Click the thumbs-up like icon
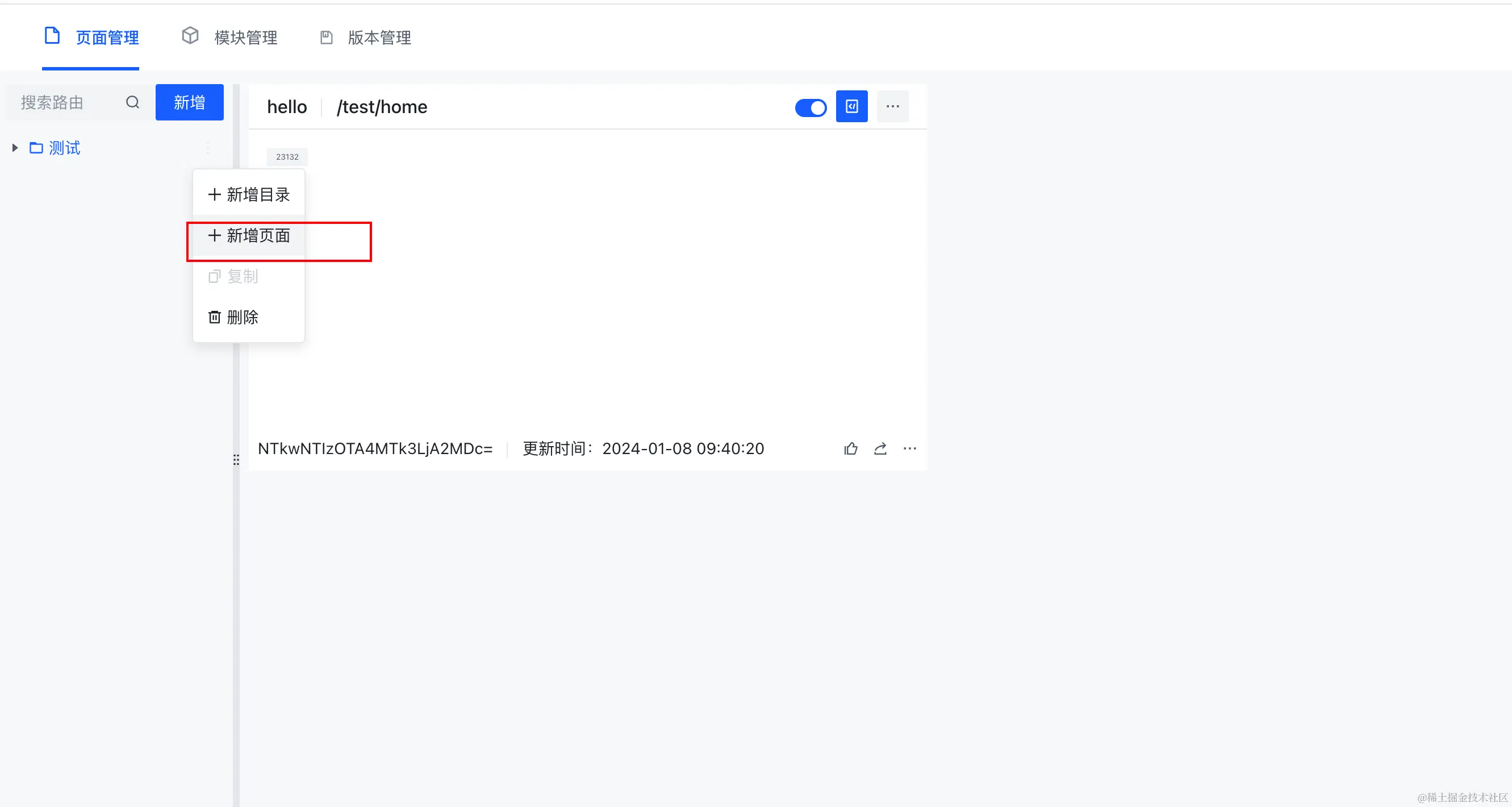Screen dimensions: 1512x807 tap(850, 449)
